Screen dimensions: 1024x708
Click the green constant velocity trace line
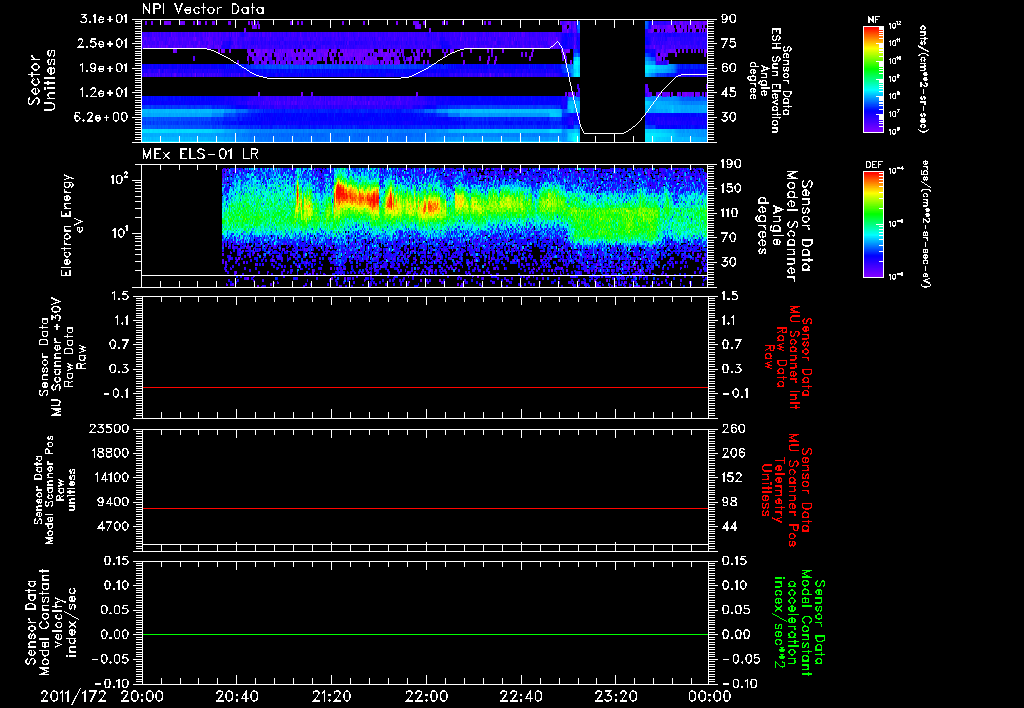point(425,634)
